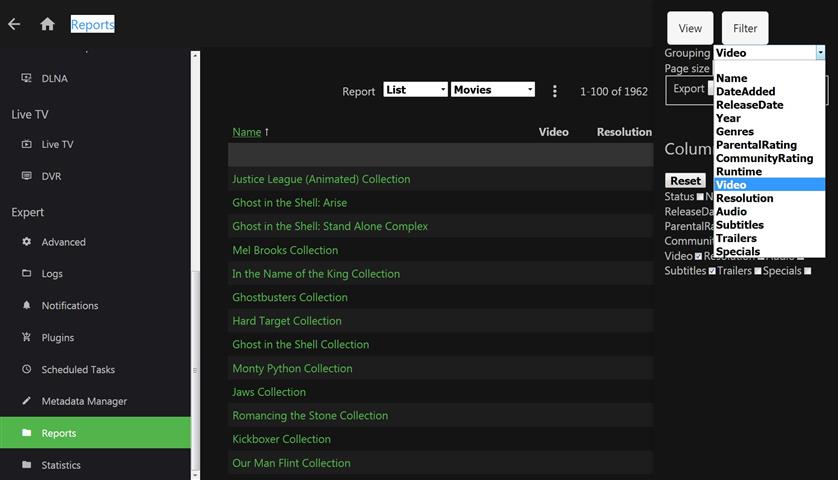This screenshot has width=838, height=480.
Task: Choose Specials in the Grouping list
Action: [769, 251]
